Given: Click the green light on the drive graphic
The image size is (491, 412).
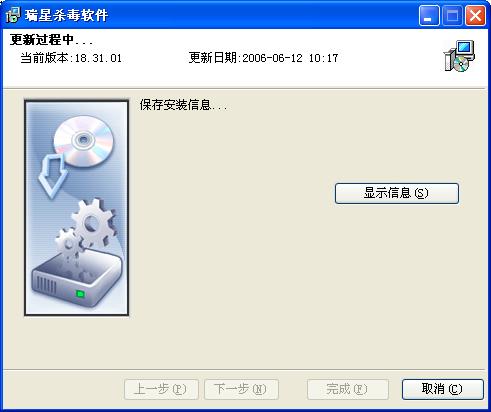Looking at the screenshot, I should (x=80, y=294).
